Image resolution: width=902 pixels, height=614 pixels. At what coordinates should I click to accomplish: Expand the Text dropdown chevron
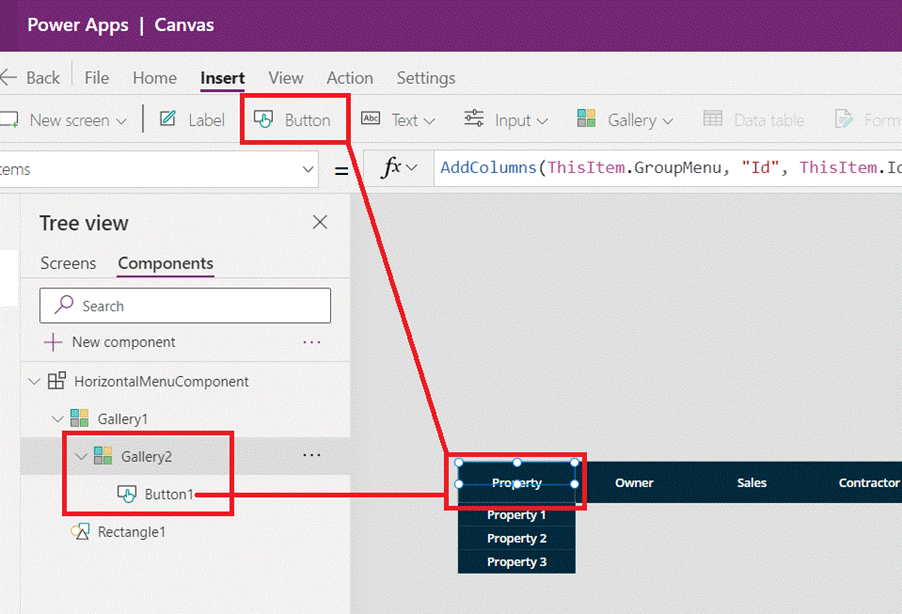pos(429,121)
